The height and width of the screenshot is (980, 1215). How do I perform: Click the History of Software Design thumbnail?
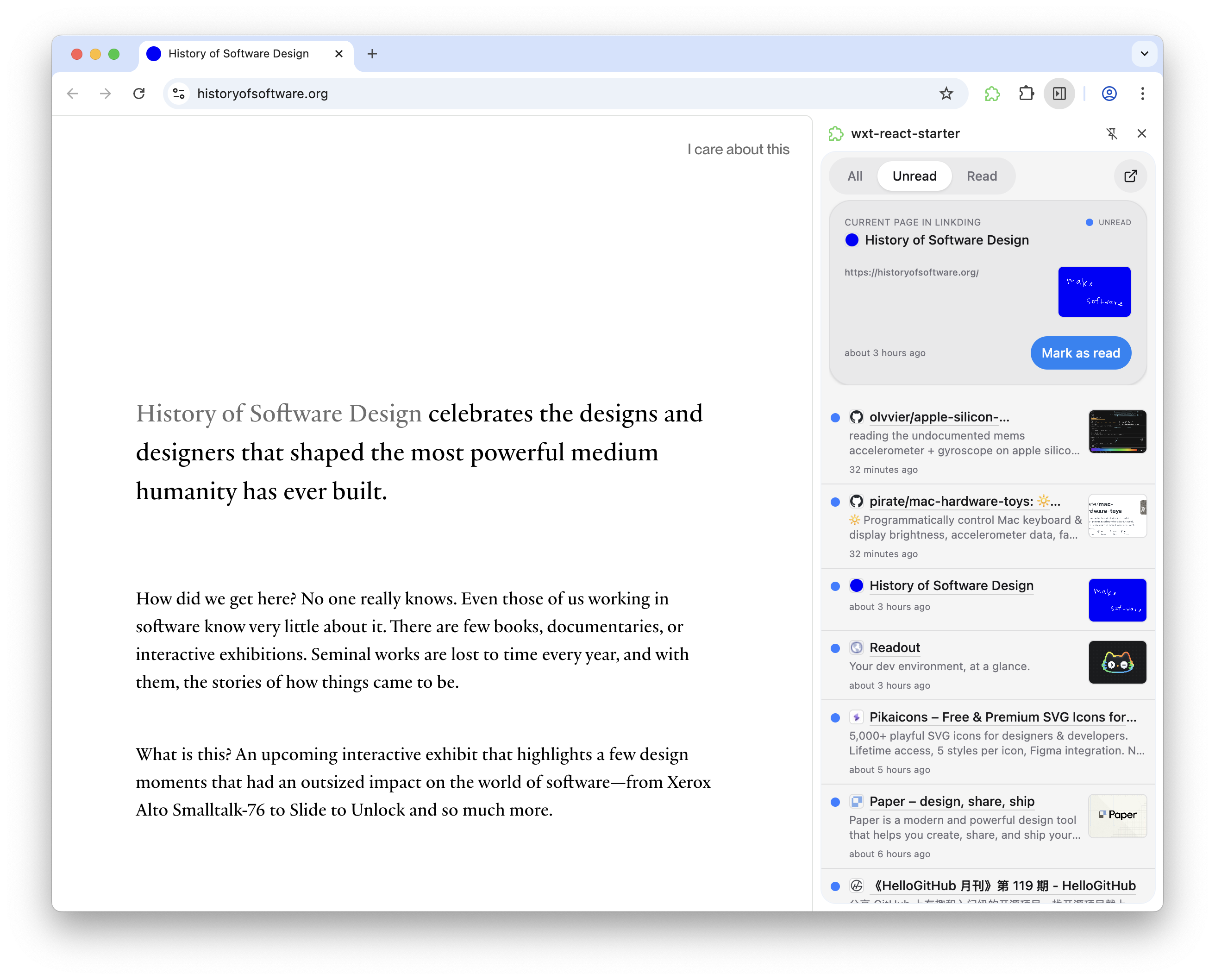pyautogui.click(x=1117, y=599)
